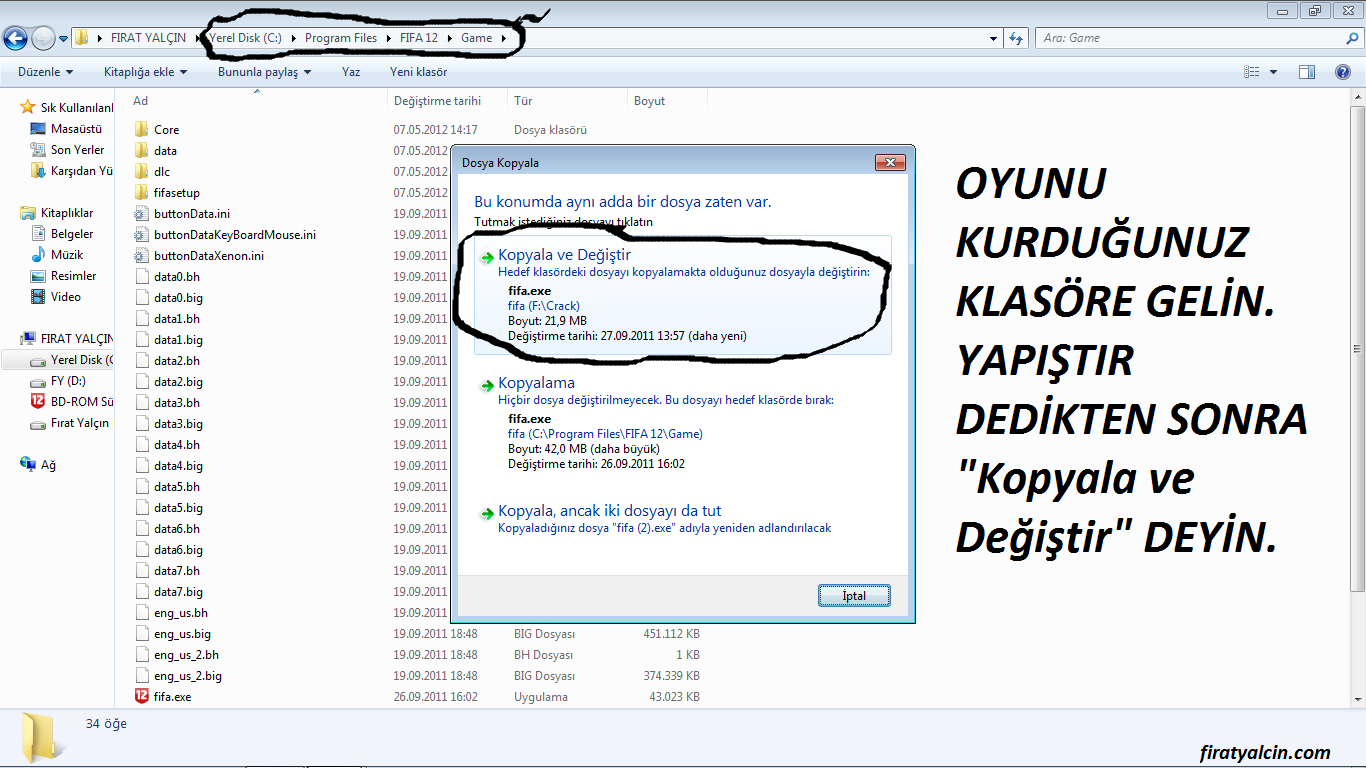
Task: Select the data5.bh file name
Action: (177, 486)
